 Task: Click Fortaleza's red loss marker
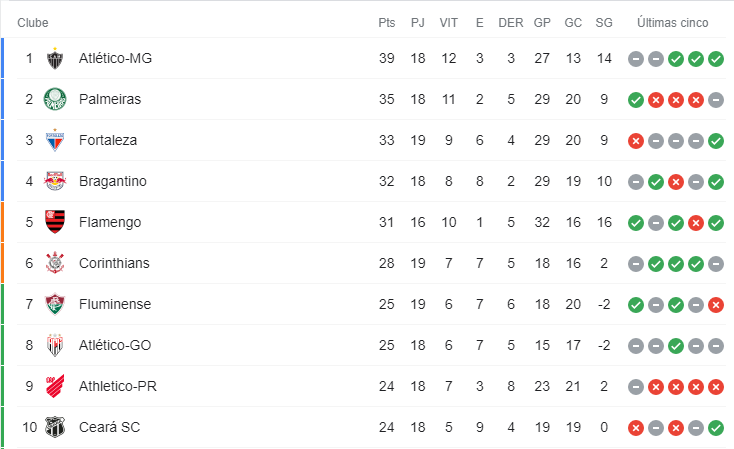tap(636, 140)
